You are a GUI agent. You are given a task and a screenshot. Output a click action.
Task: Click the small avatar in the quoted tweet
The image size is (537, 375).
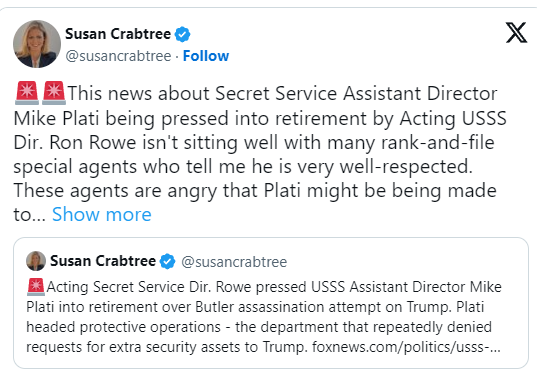(36, 261)
